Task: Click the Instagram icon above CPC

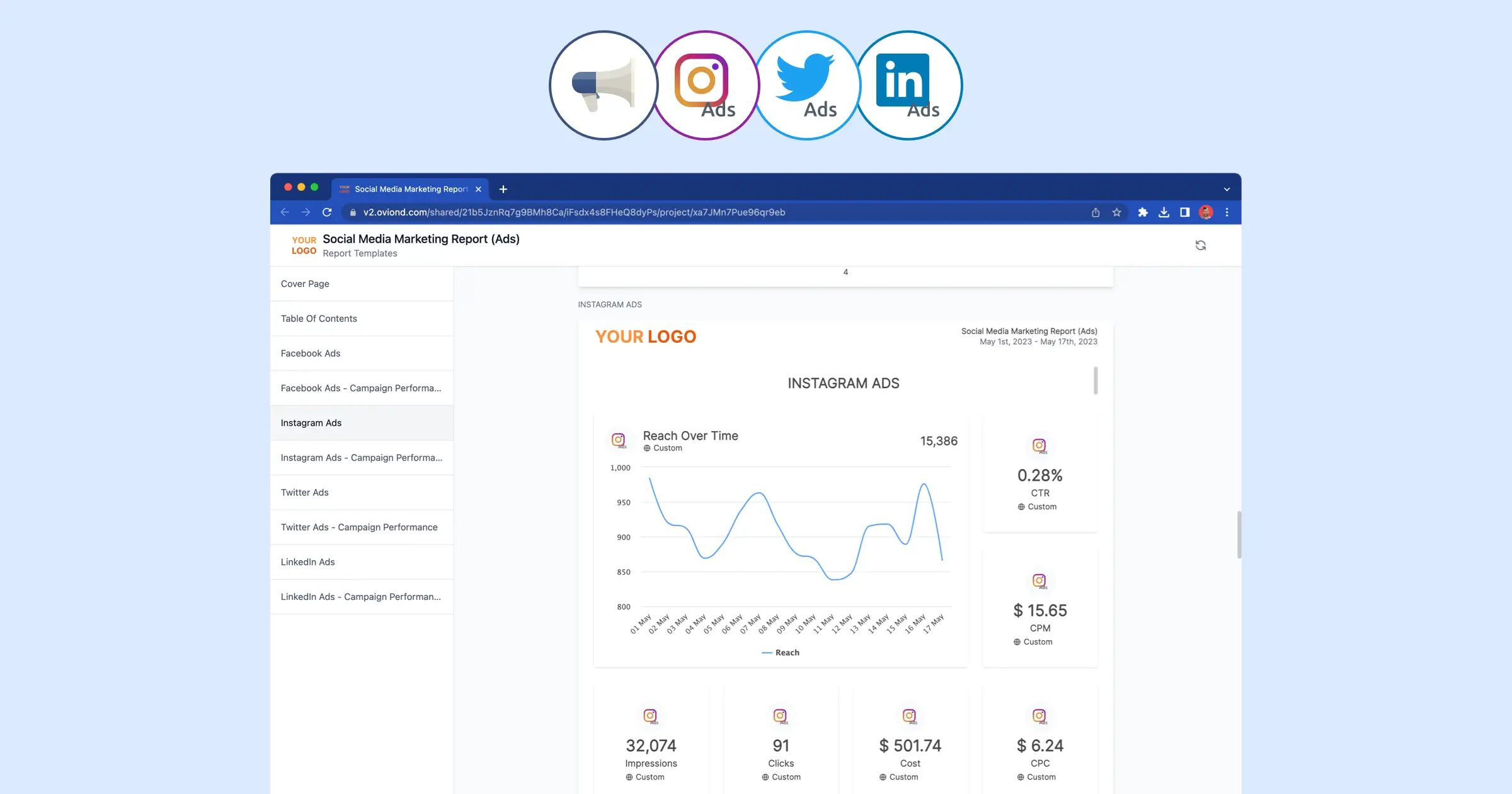Action: (x=1040, y=716)
